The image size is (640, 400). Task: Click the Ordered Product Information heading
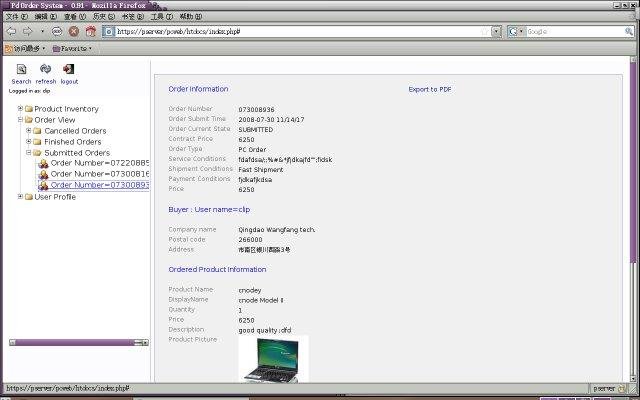(x=217, y=269)
